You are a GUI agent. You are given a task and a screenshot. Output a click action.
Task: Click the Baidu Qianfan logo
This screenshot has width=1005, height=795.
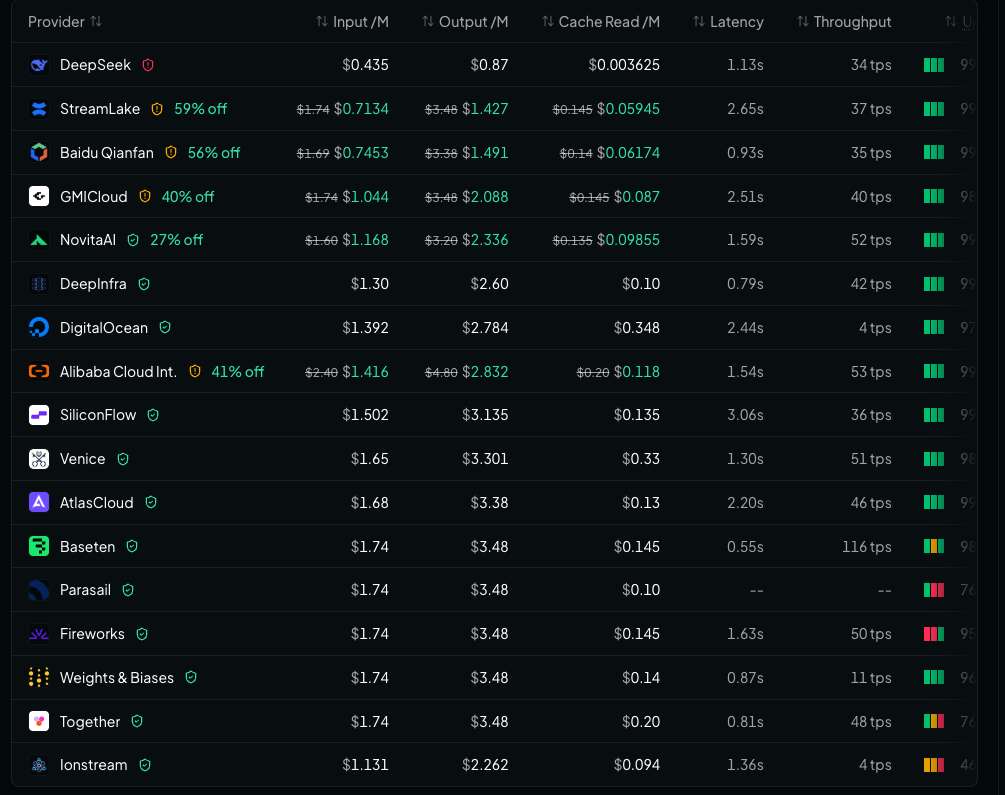coord(39,153)
